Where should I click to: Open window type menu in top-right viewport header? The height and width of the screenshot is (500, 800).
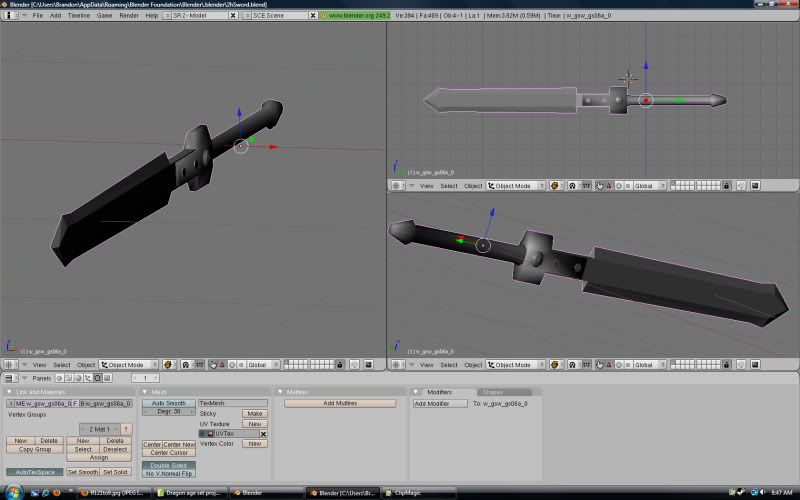396,186
